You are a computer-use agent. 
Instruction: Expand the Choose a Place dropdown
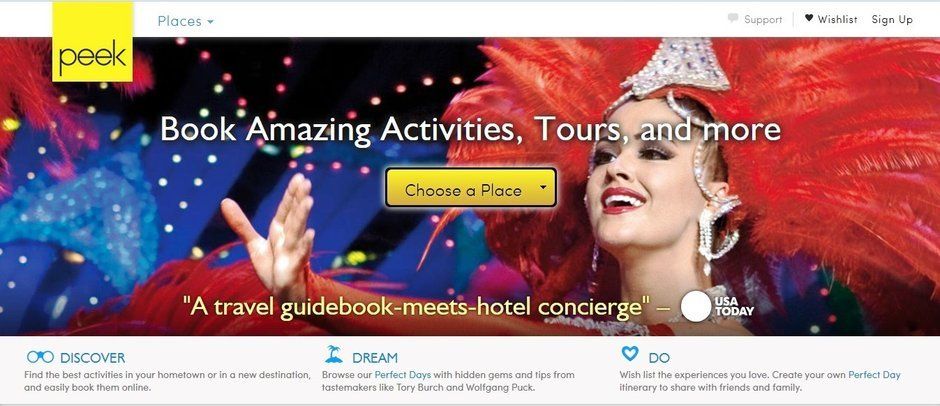pos(471,188)
